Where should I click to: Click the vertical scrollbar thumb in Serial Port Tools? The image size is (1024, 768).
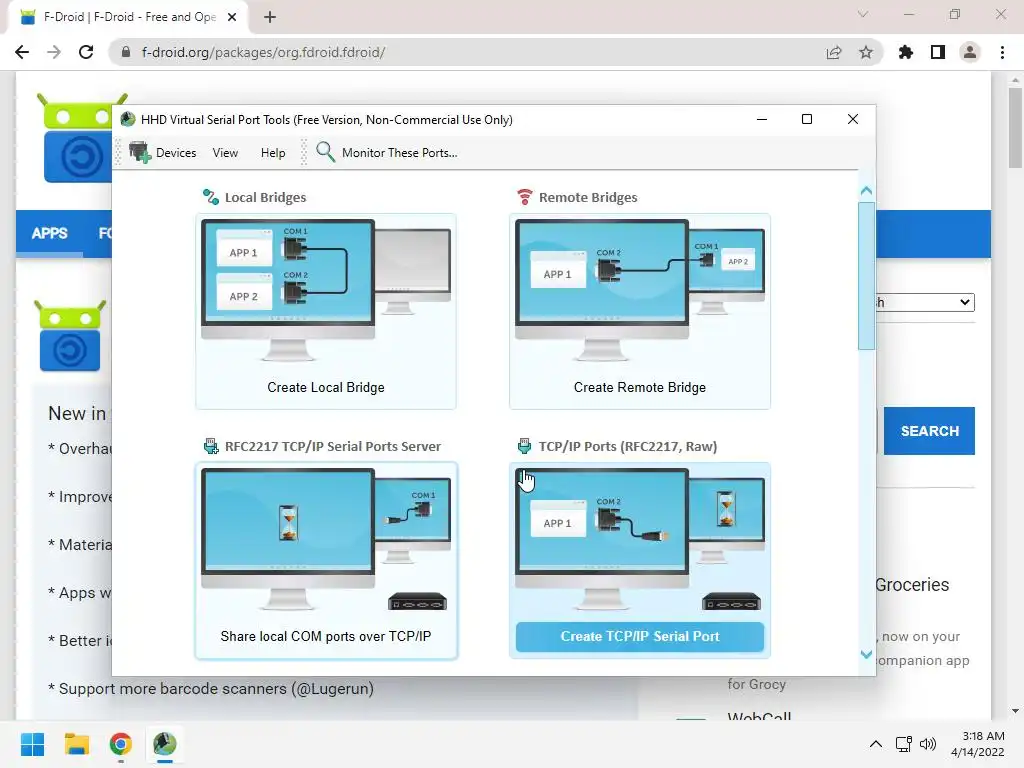(867, 276)
